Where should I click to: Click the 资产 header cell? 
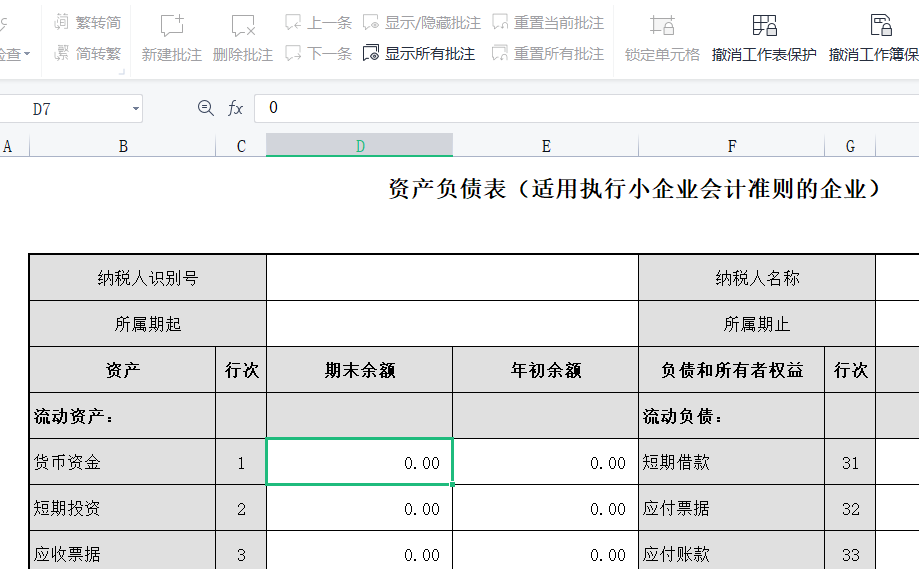point(122,370)
